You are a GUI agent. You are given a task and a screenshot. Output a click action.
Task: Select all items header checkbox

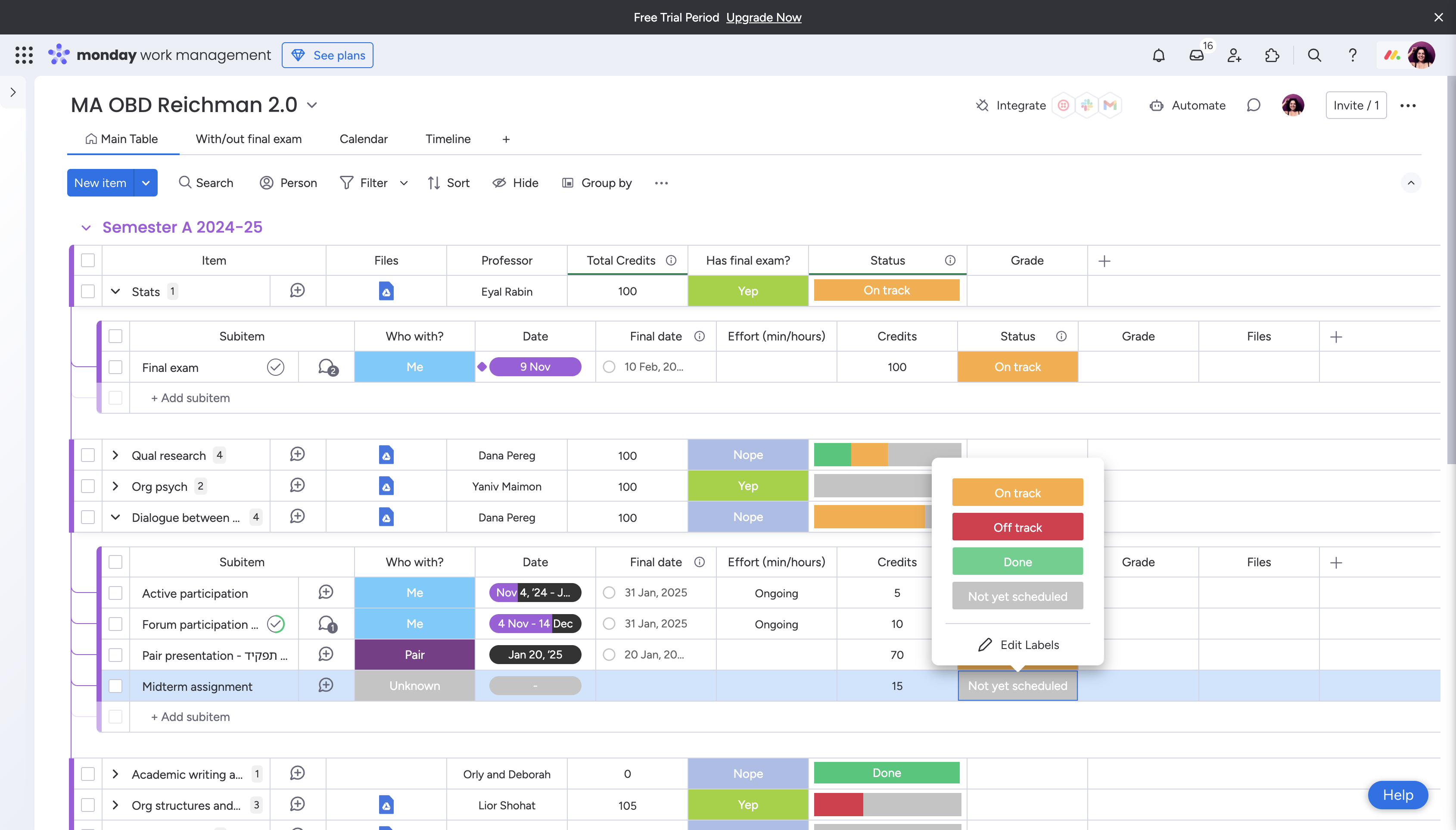click(x=88, y=261)
